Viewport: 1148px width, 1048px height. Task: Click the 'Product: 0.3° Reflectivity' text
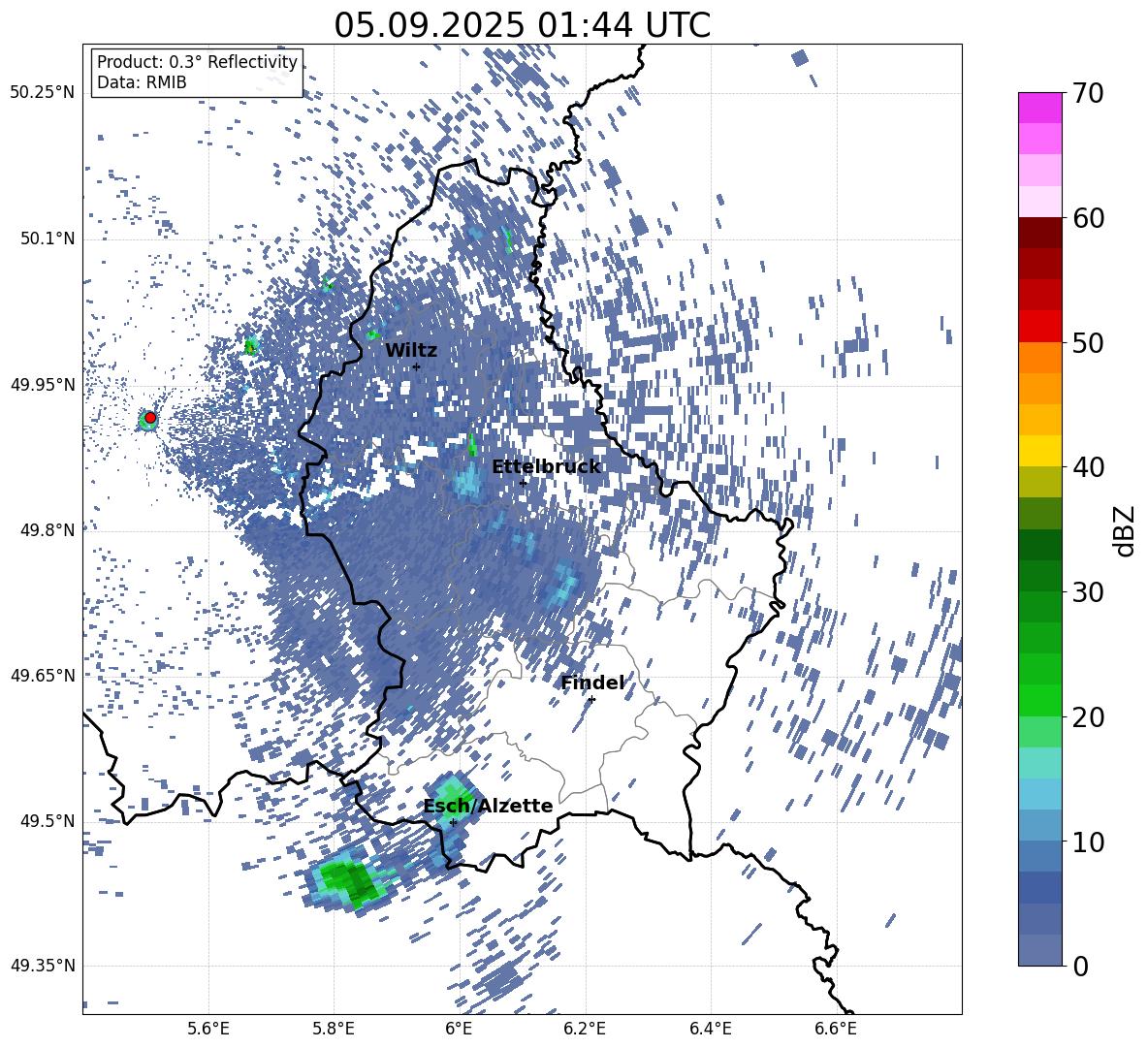pos(197,62)
